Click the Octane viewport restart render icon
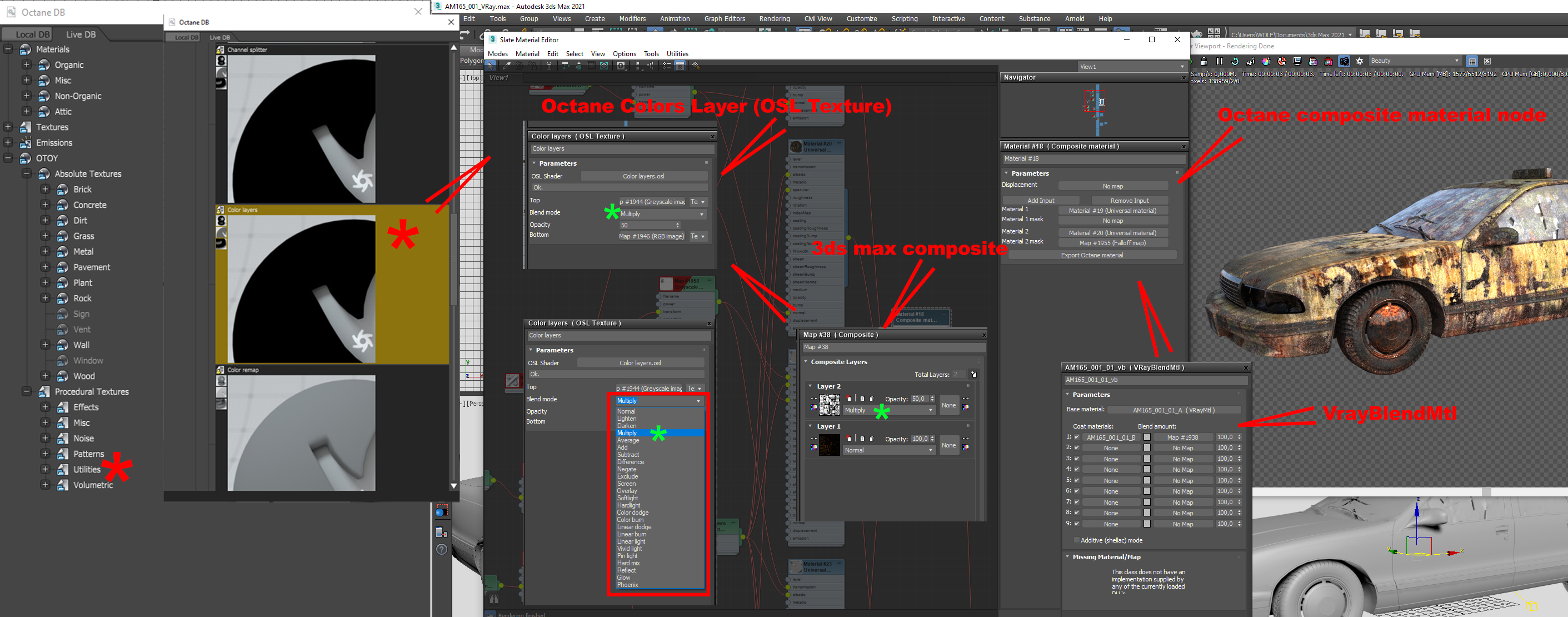Image resolution: width=1568 pixels, height=617 pixels. pyautogui.click(x=1235, y=62)
